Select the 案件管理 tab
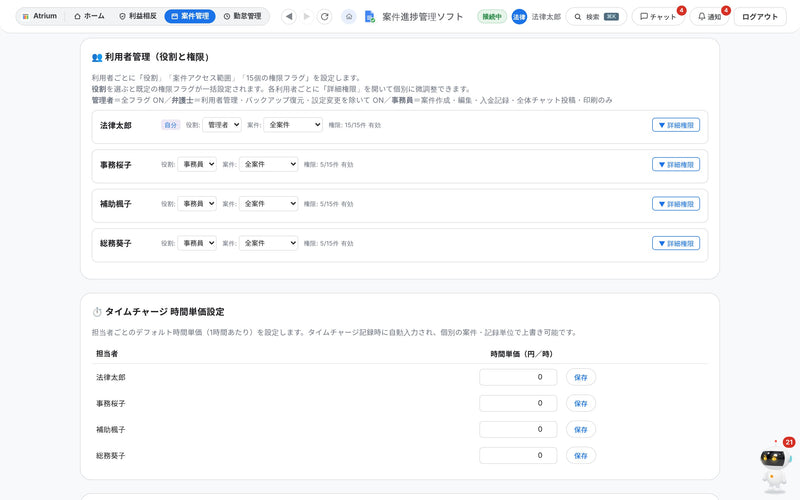Screen dimensions: 800x500 point(190,16)
